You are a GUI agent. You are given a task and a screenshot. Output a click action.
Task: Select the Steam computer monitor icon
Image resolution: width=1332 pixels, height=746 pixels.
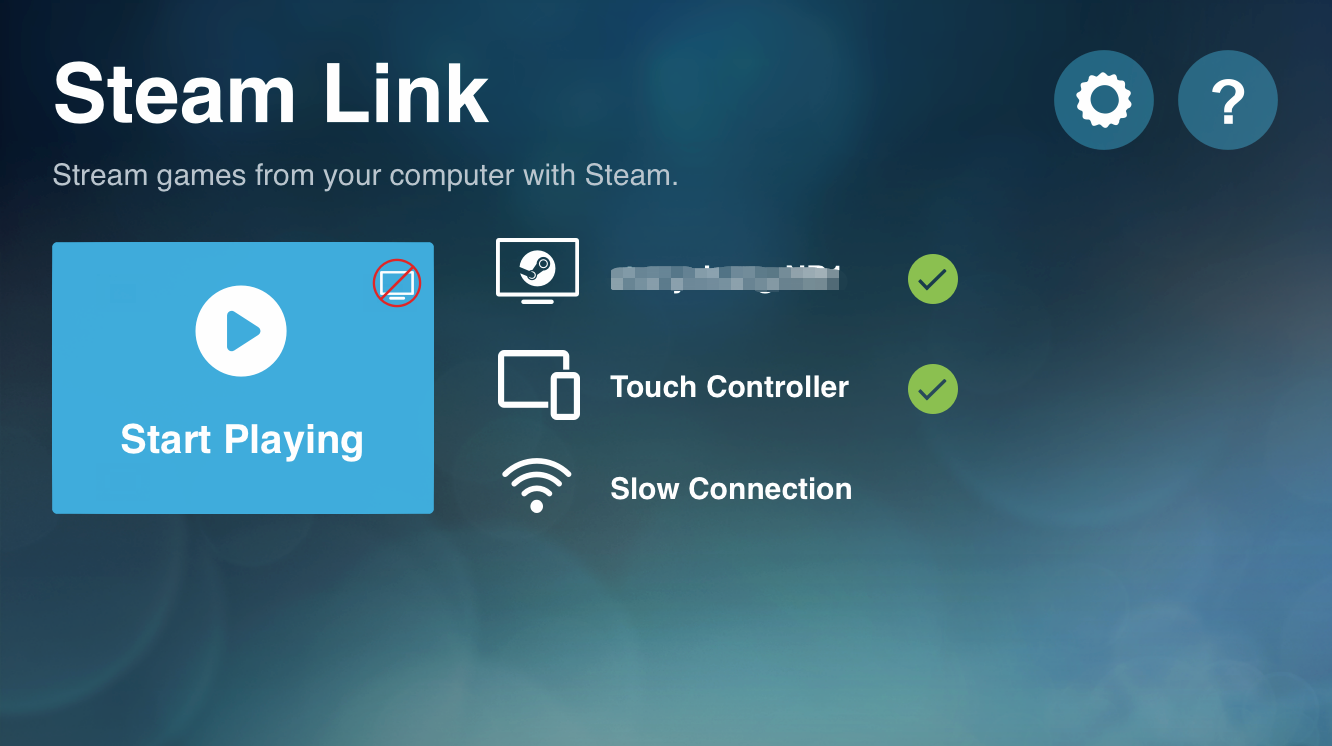click(537, 271)
